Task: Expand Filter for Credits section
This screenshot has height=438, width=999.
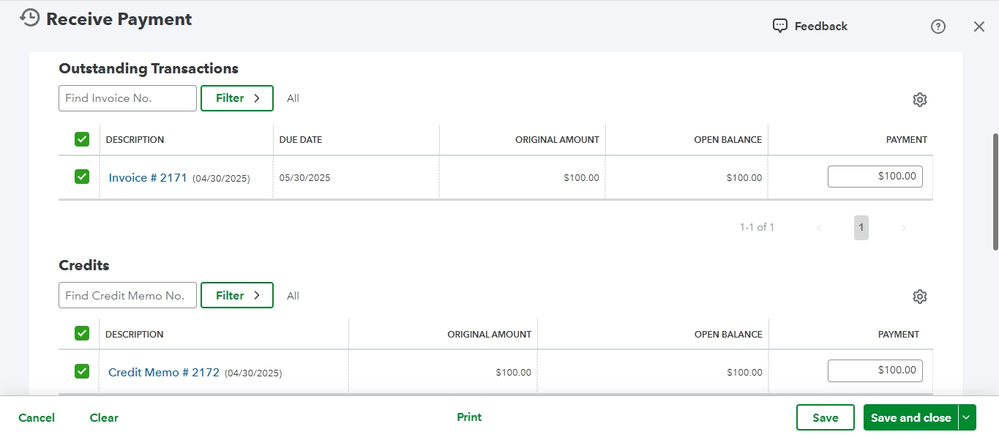Action: (237, 296)
